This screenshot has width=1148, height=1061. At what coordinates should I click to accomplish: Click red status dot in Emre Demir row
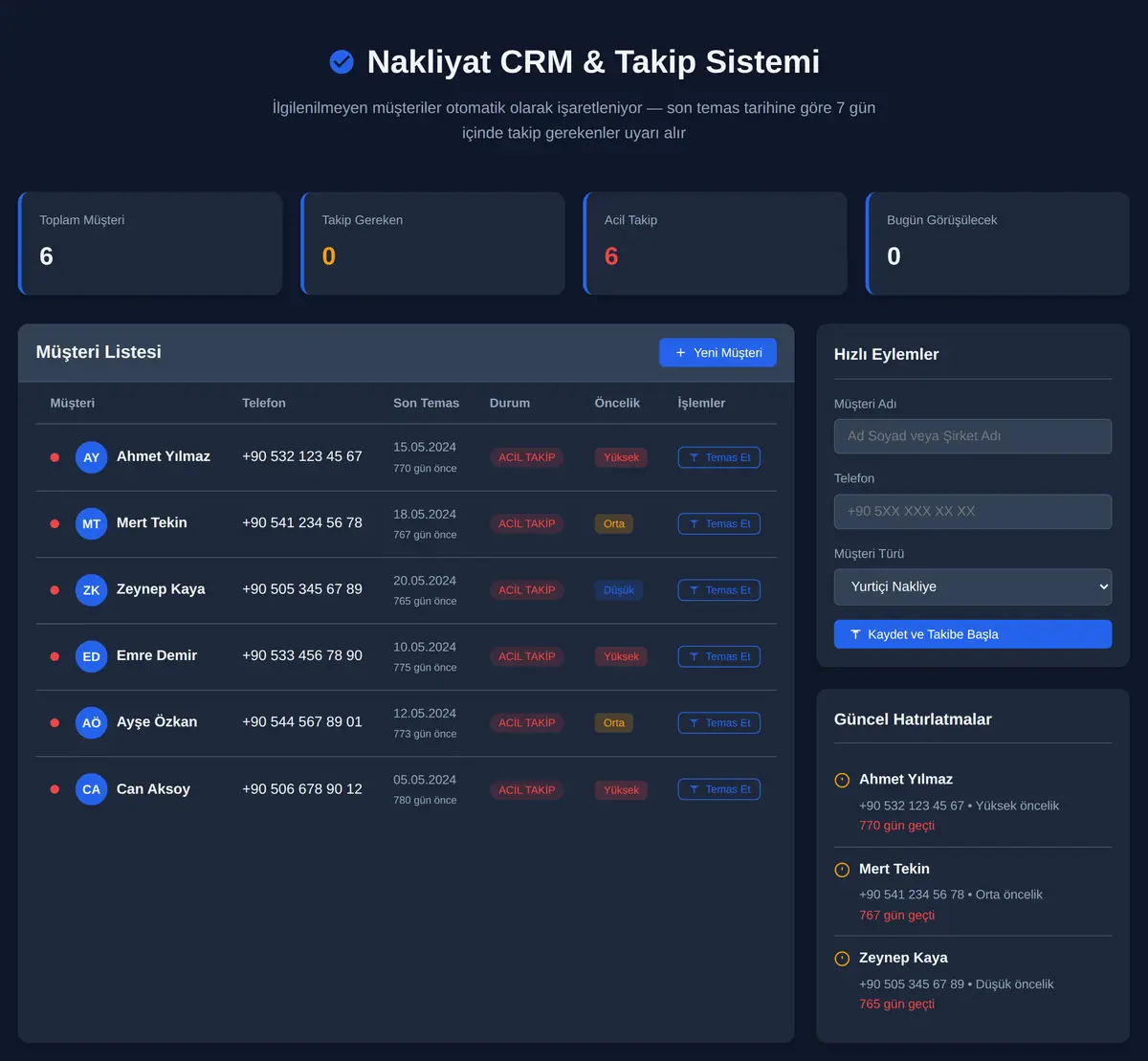tap(55, 656)
